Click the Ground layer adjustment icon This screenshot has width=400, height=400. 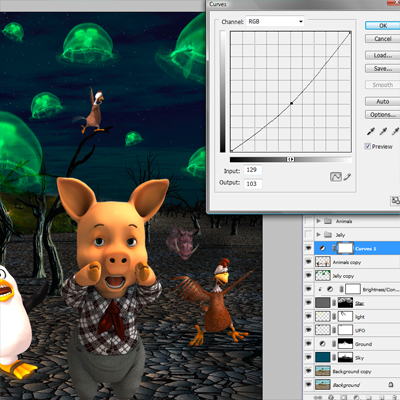[x=322, y=344]
